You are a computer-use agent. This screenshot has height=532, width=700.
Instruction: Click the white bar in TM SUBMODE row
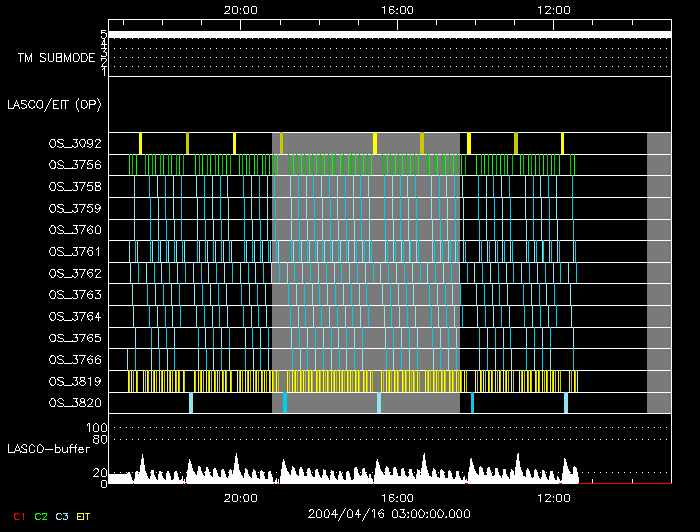click(388, 34)
